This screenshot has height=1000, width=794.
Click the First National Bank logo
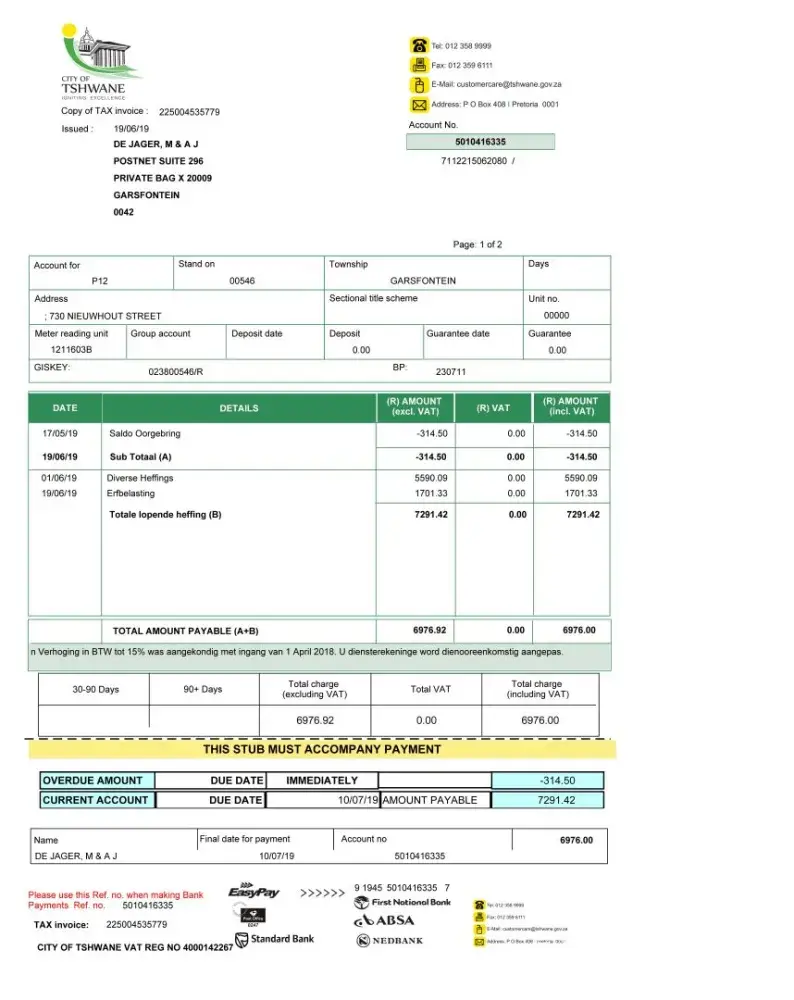pos(402,902)
